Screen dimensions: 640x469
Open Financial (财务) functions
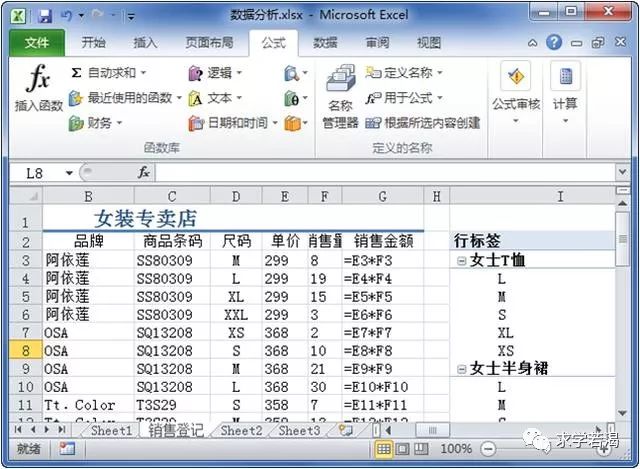[96, 123]
